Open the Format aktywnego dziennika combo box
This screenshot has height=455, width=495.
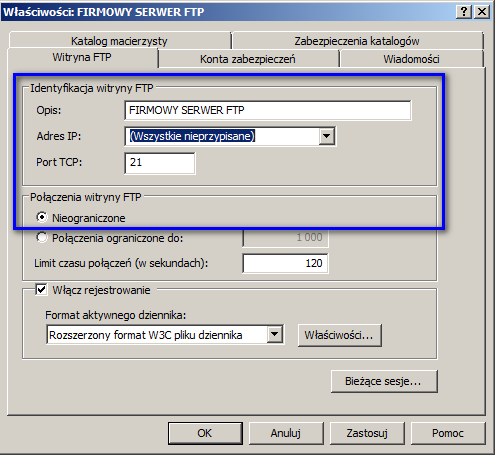tap(165, 334)
